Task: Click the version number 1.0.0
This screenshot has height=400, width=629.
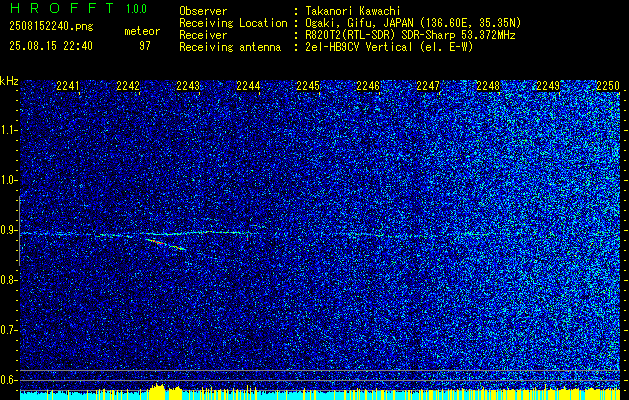Action: pos(136,9)
